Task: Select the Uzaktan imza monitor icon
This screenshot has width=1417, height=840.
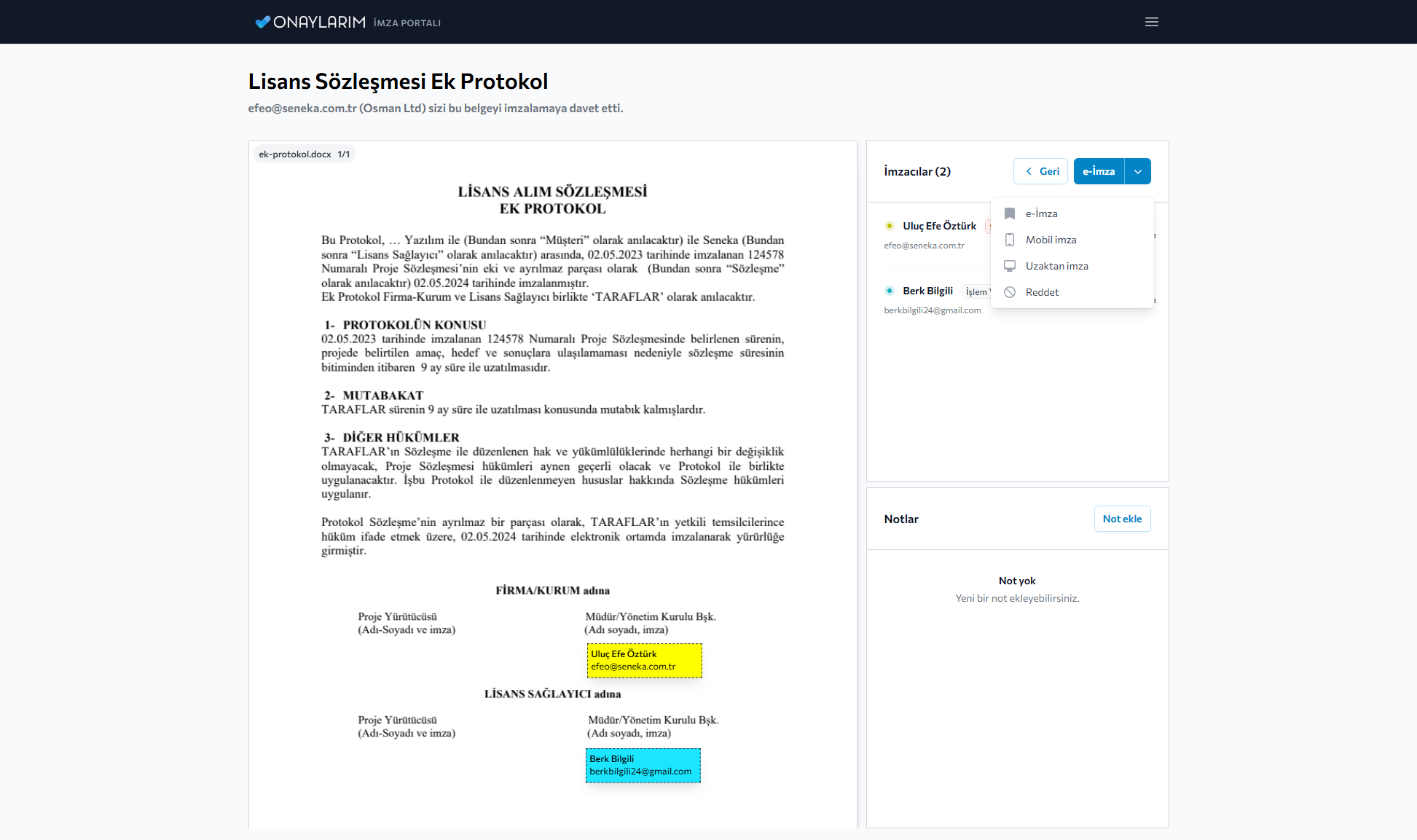Action: 1010,265
